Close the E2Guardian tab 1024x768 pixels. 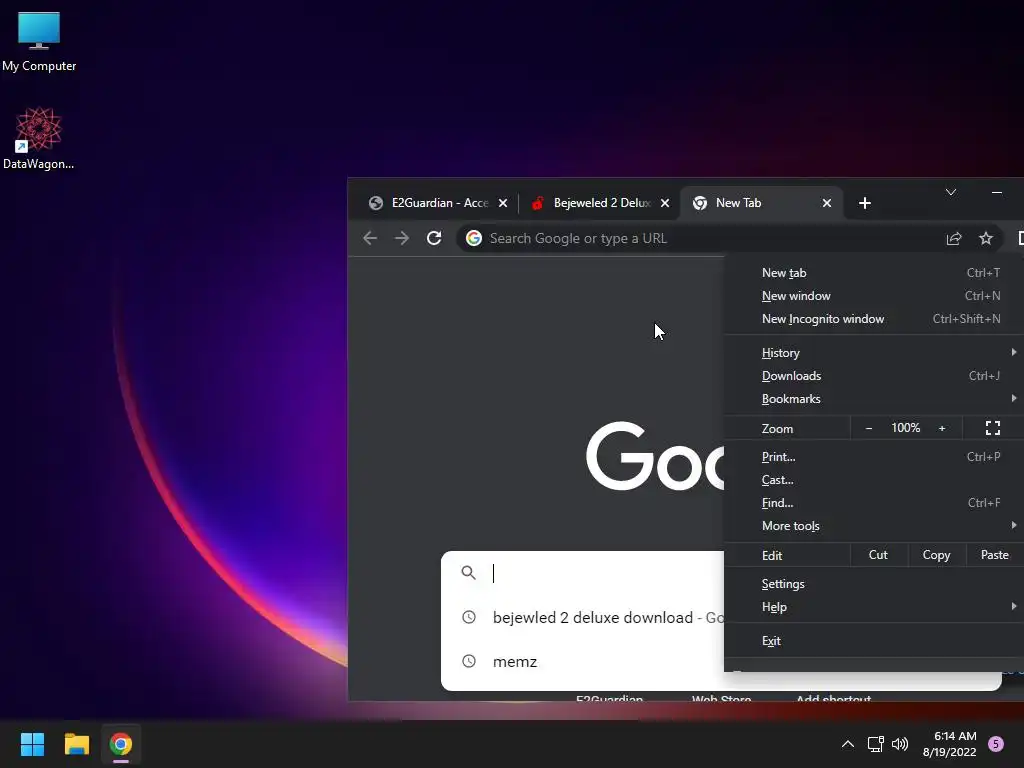point(503,203)
